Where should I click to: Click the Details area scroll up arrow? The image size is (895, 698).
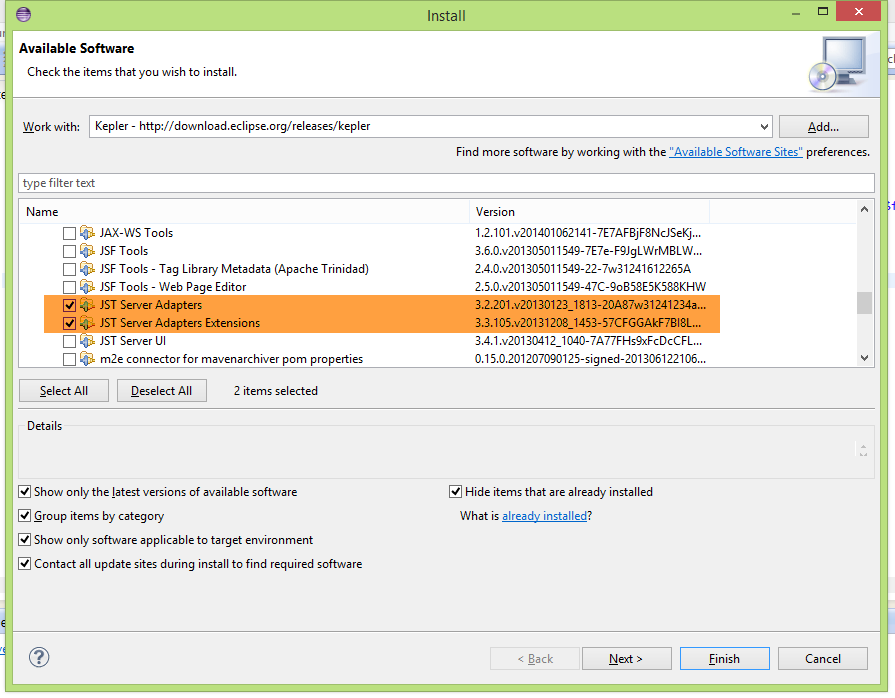tap(863, 446)
